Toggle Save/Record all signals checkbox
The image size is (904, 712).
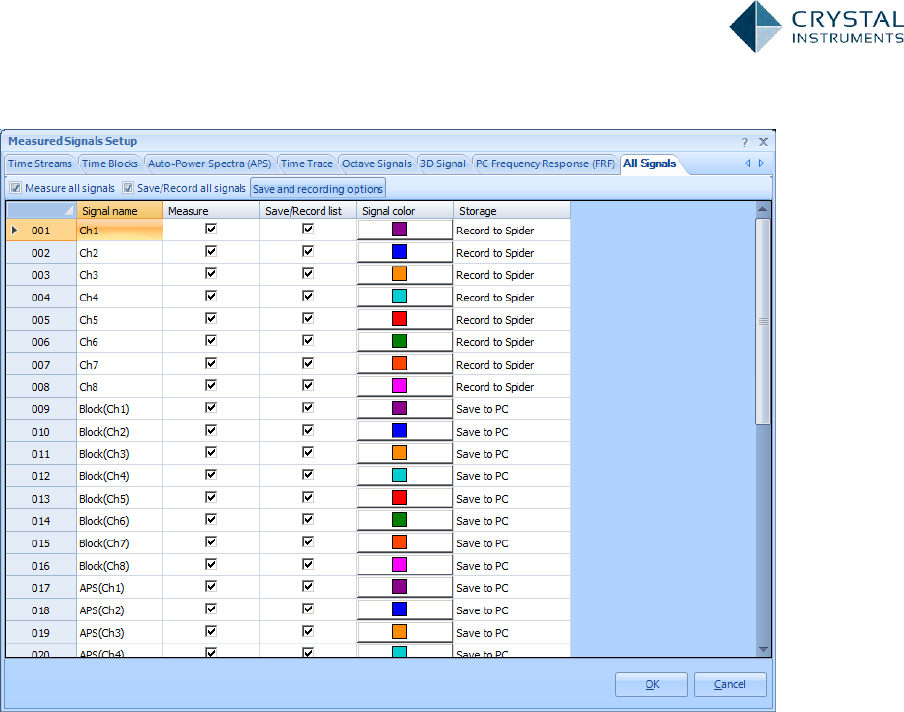click(128, 188)
